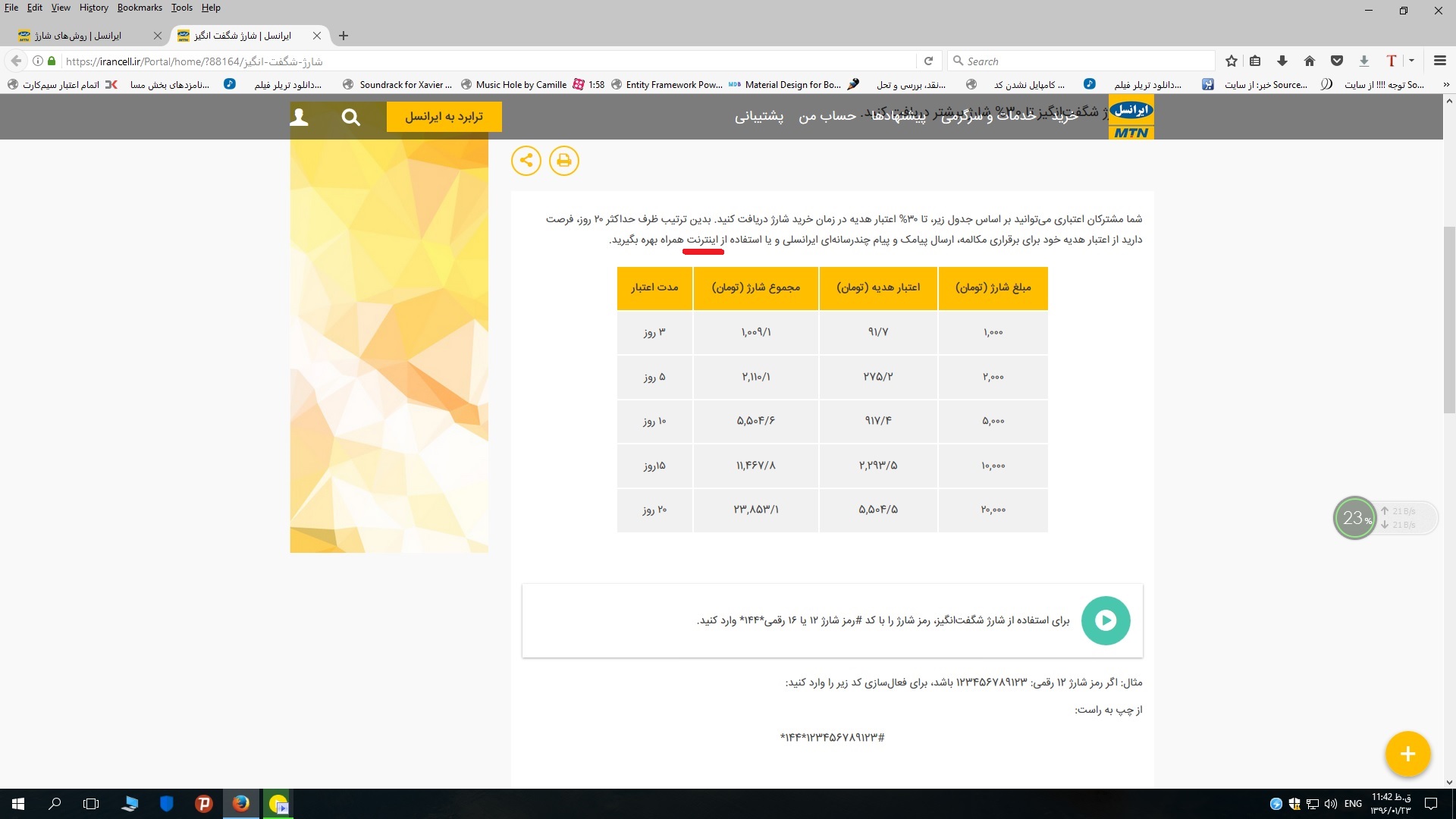Click the URL address bar
The height and width of the screenshot is (819, 1456).
pos(485,61)
